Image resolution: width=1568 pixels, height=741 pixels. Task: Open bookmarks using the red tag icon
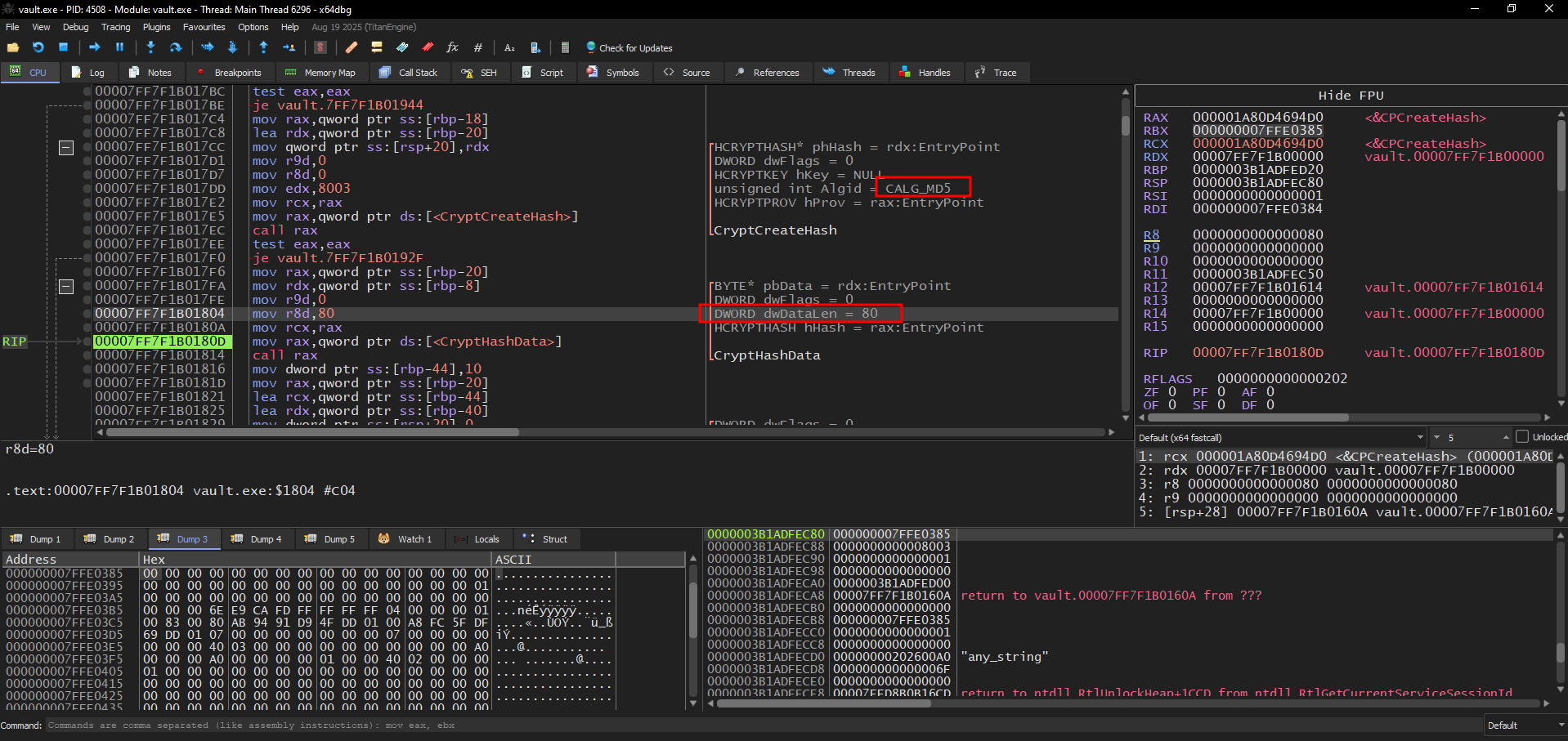pos(428,47)
